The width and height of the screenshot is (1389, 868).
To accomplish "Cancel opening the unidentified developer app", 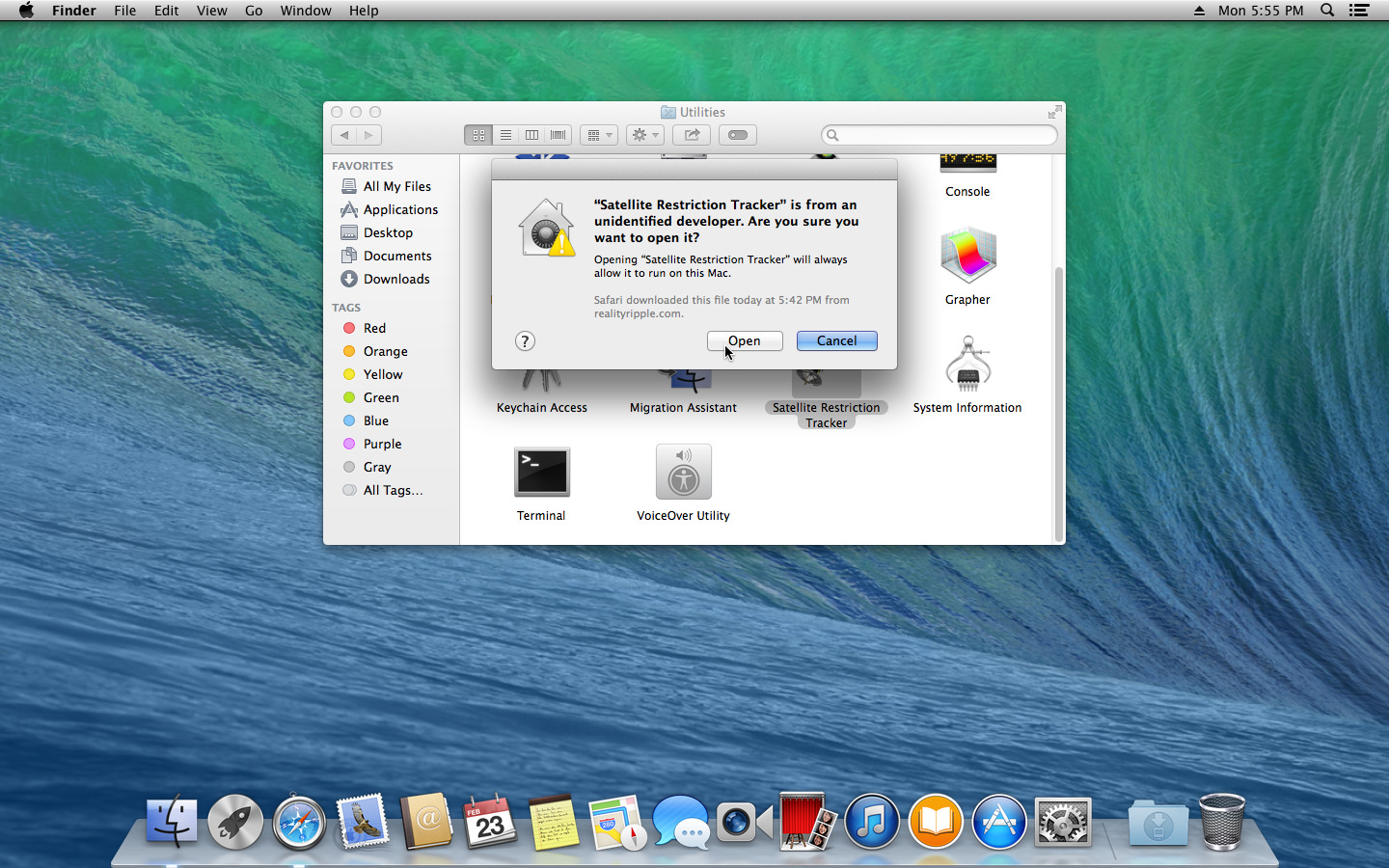I will pyautogui.click(x=836, y=340).
